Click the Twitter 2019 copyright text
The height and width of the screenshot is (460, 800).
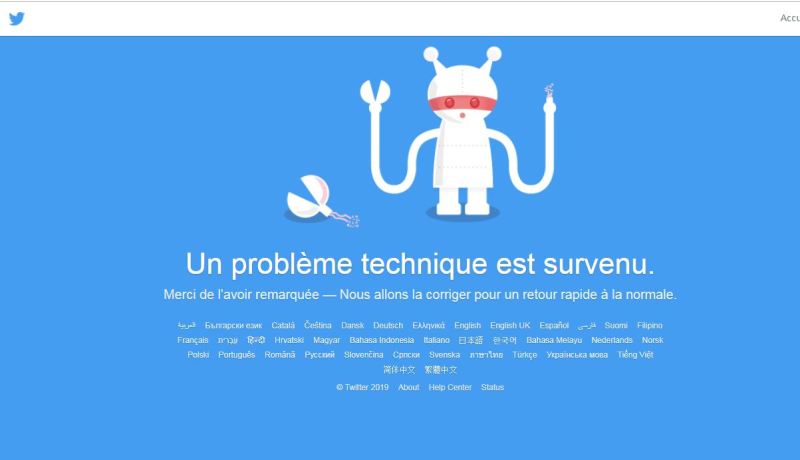(x=362, y=387)
